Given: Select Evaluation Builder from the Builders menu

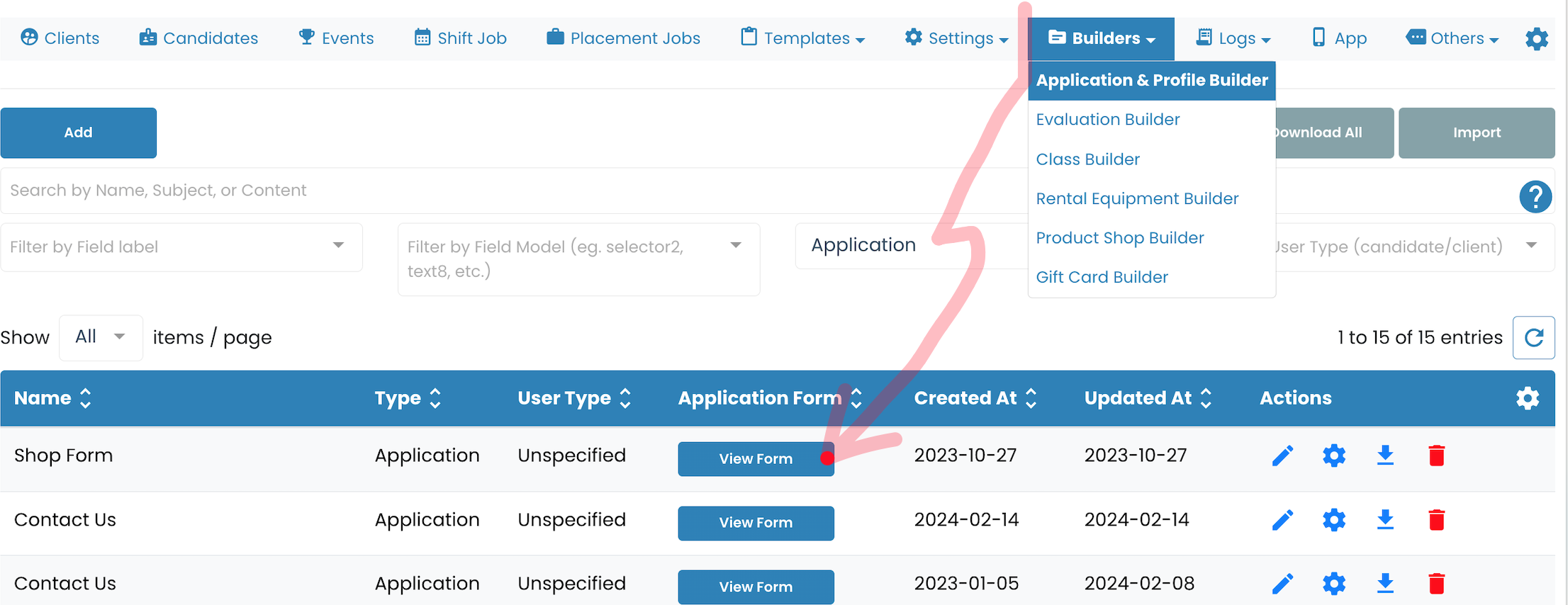Looking at the screenshot, I should point(1107,120).
